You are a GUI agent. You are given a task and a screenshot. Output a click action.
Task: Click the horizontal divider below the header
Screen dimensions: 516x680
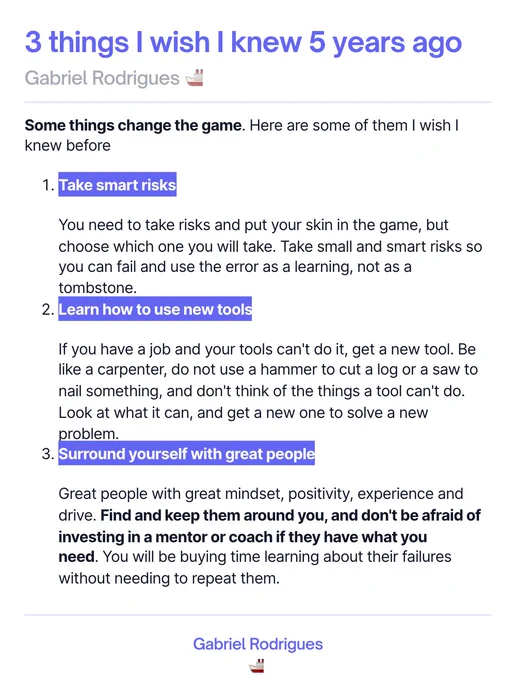tap(258, 102)
